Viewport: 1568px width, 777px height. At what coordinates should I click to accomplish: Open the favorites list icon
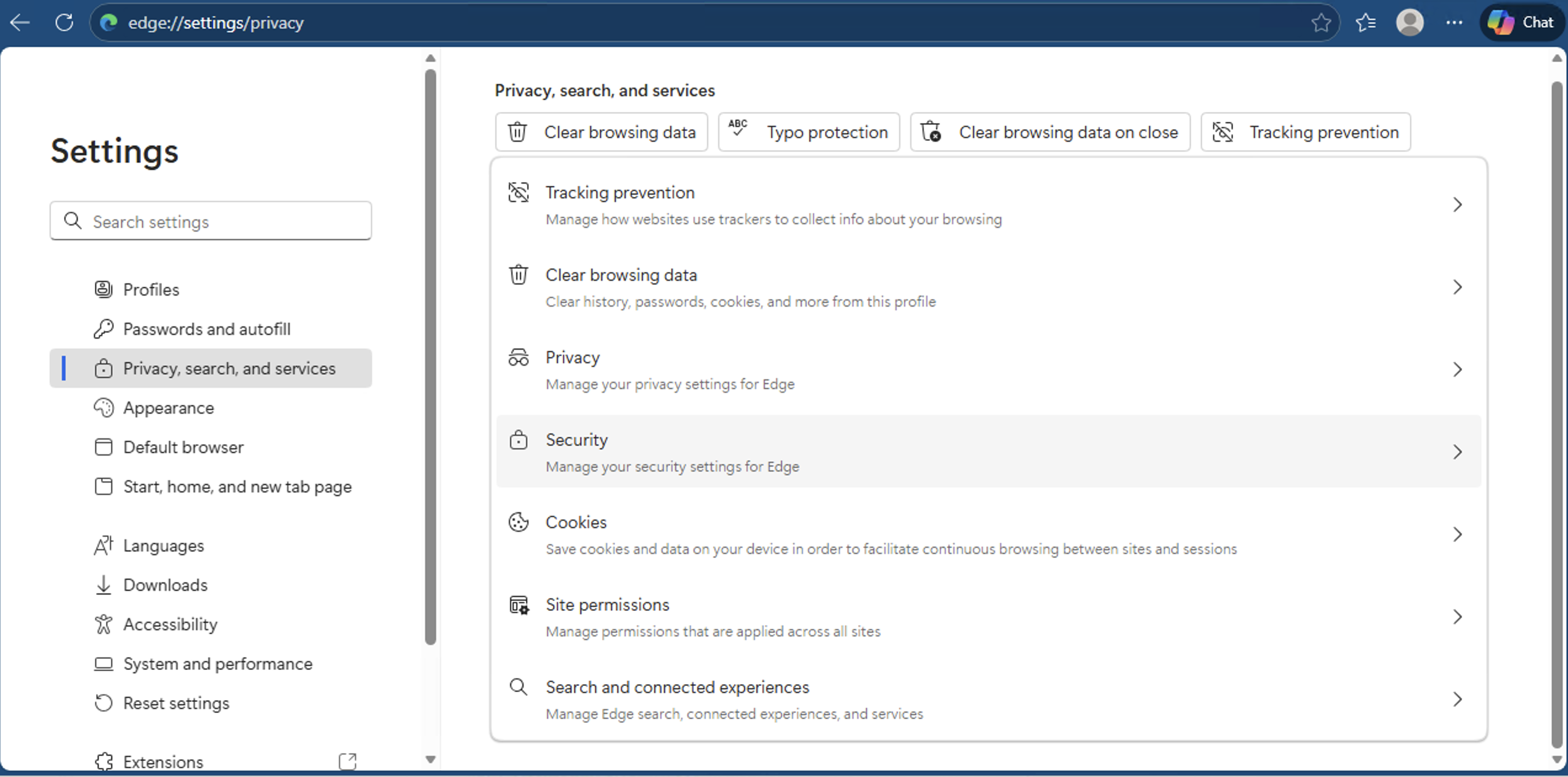(1365, 23)
